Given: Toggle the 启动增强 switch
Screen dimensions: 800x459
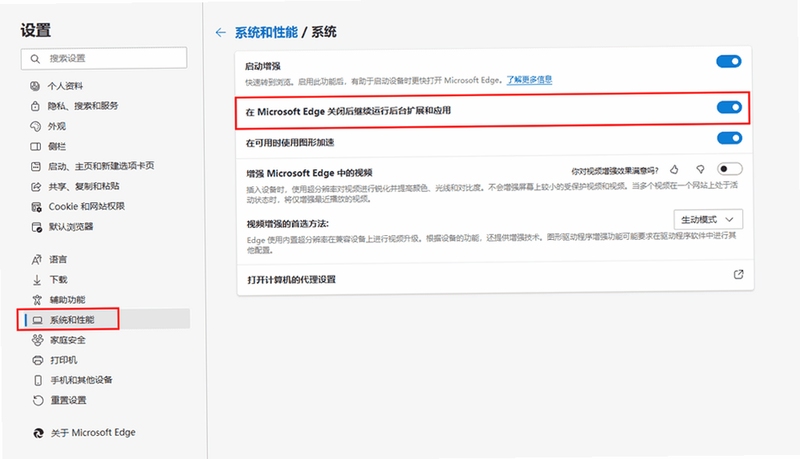Looking at the screenshot, I should pos(729,61).
